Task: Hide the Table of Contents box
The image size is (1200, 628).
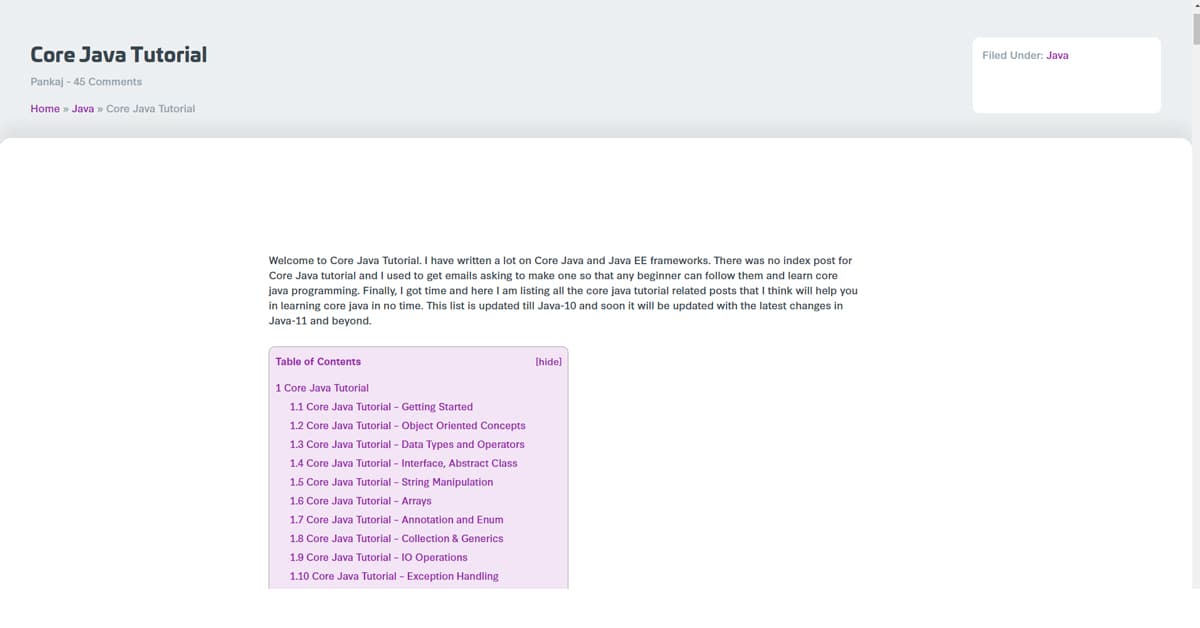Action: (548, 362)
